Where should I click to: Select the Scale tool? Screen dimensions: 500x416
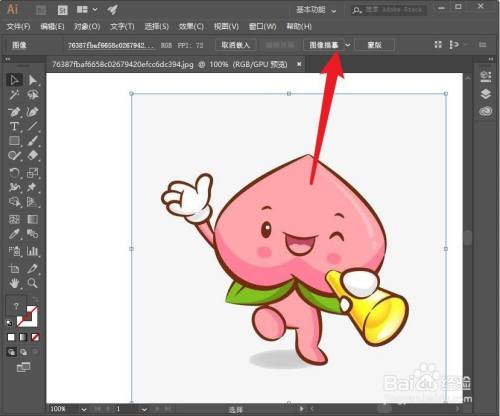[33, 173]
